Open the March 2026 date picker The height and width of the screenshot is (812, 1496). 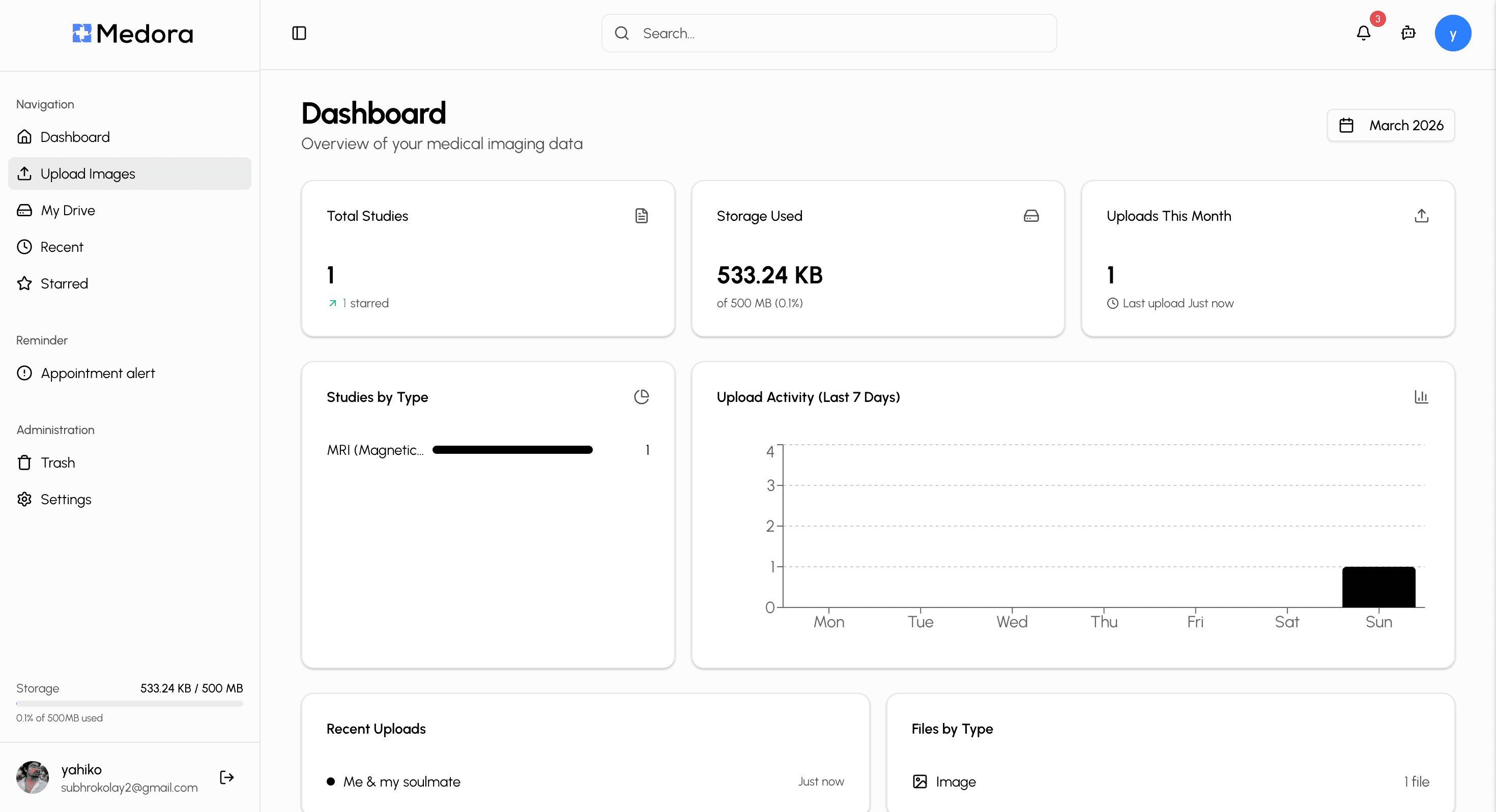click(1390, 126)
